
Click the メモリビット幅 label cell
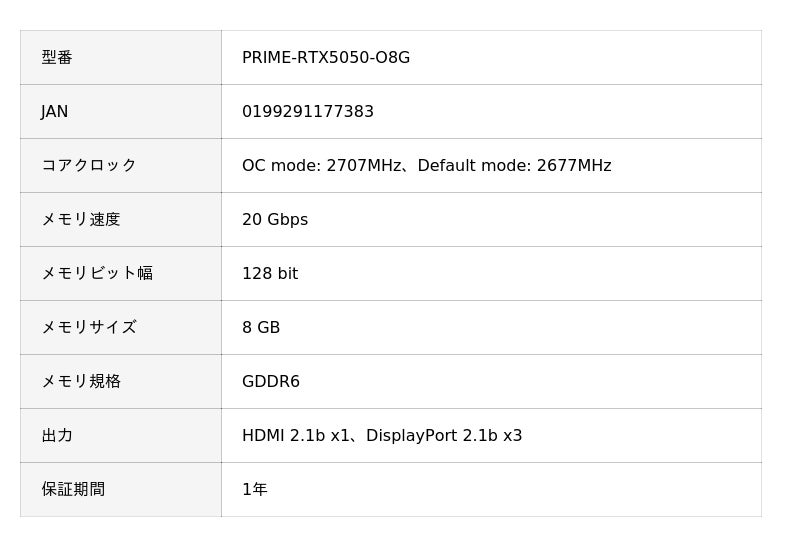tap(96, 274)
